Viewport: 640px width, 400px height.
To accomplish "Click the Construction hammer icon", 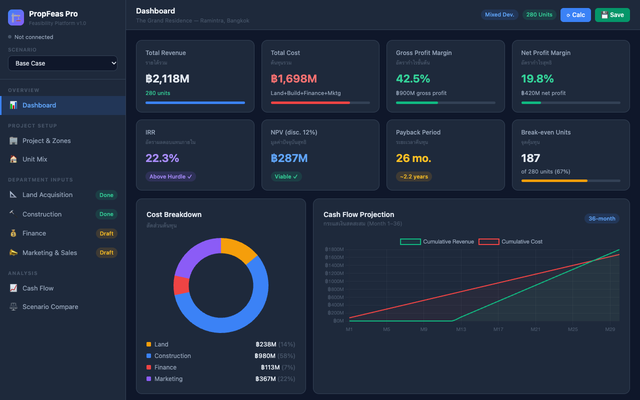I will tap(13, 214).
